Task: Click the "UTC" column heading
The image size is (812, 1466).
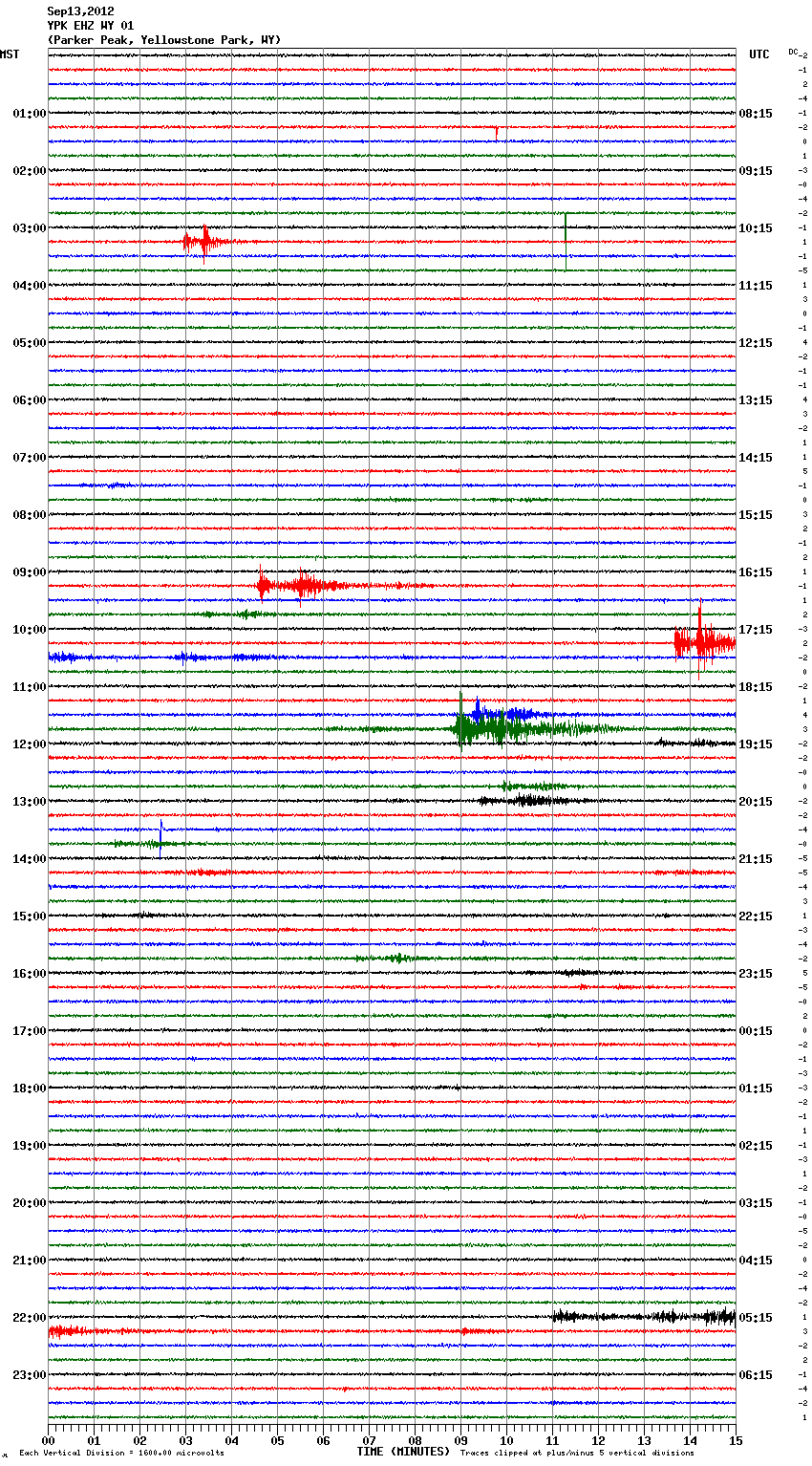Action: coord(759,54)
